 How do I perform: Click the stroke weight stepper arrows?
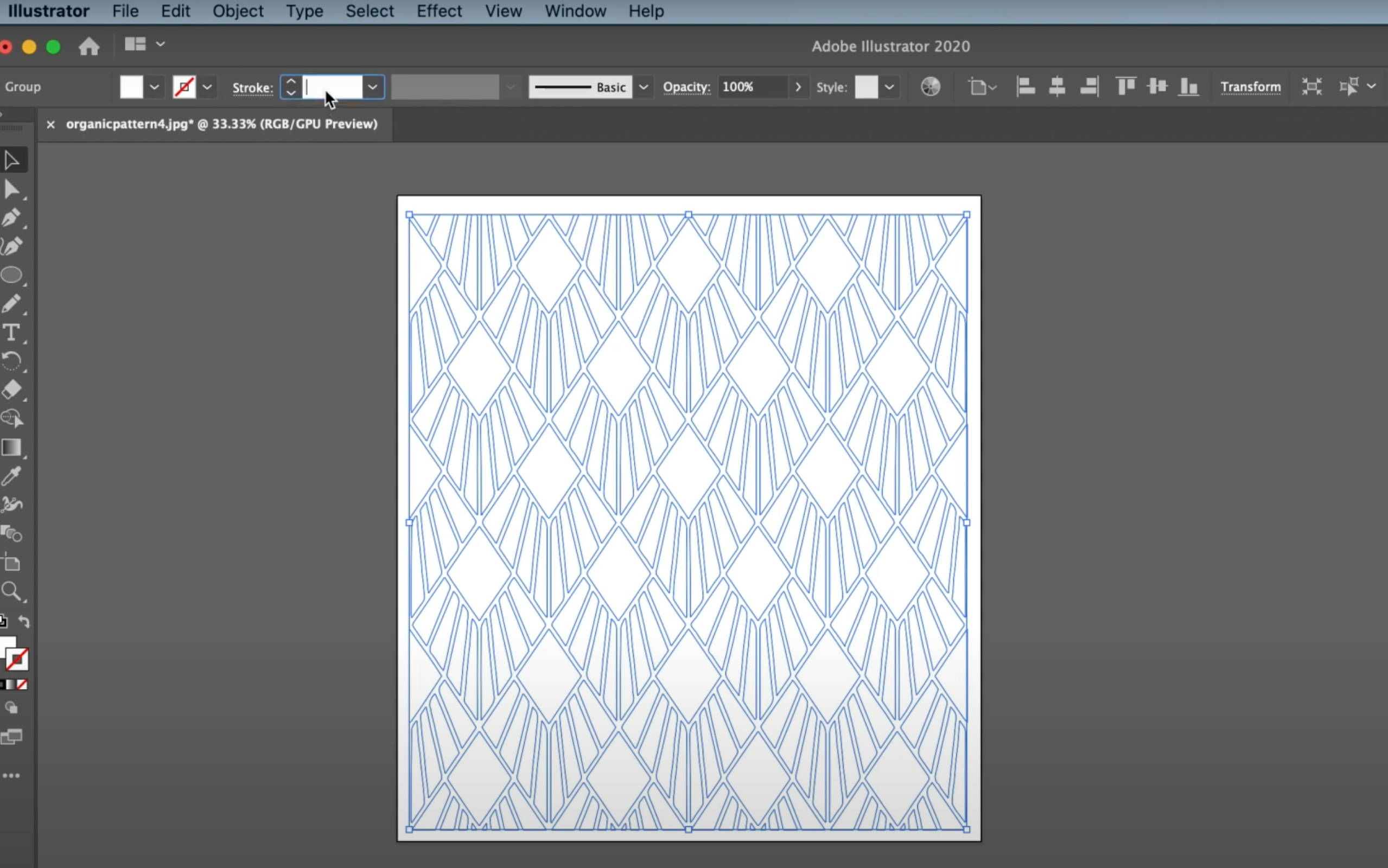[291, 87]
